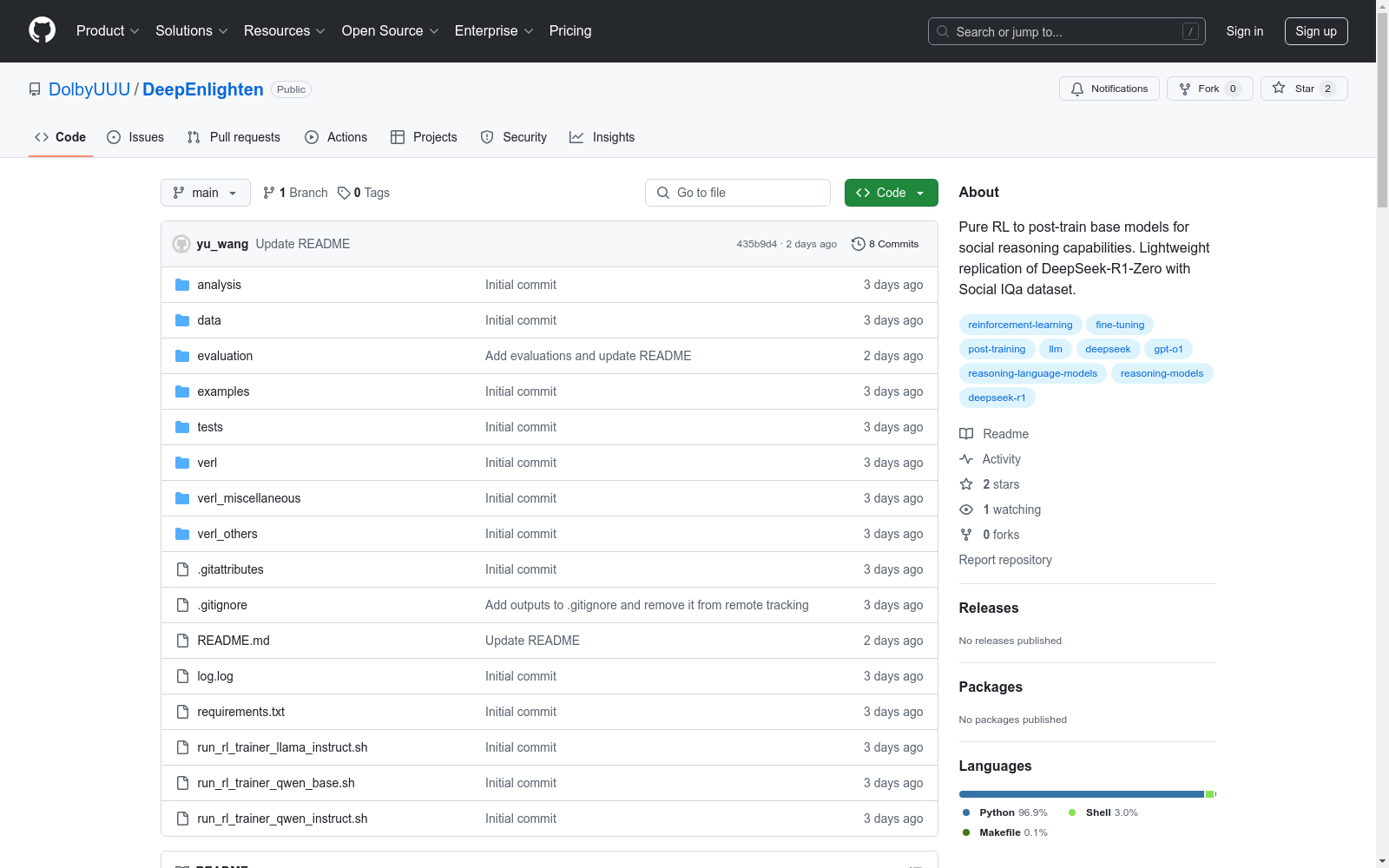The height and width of the screenshot is (868, 1389).
Task: Star the DeepEnlighten repository
Action: pyautogui.click(x=1304, y=89)
